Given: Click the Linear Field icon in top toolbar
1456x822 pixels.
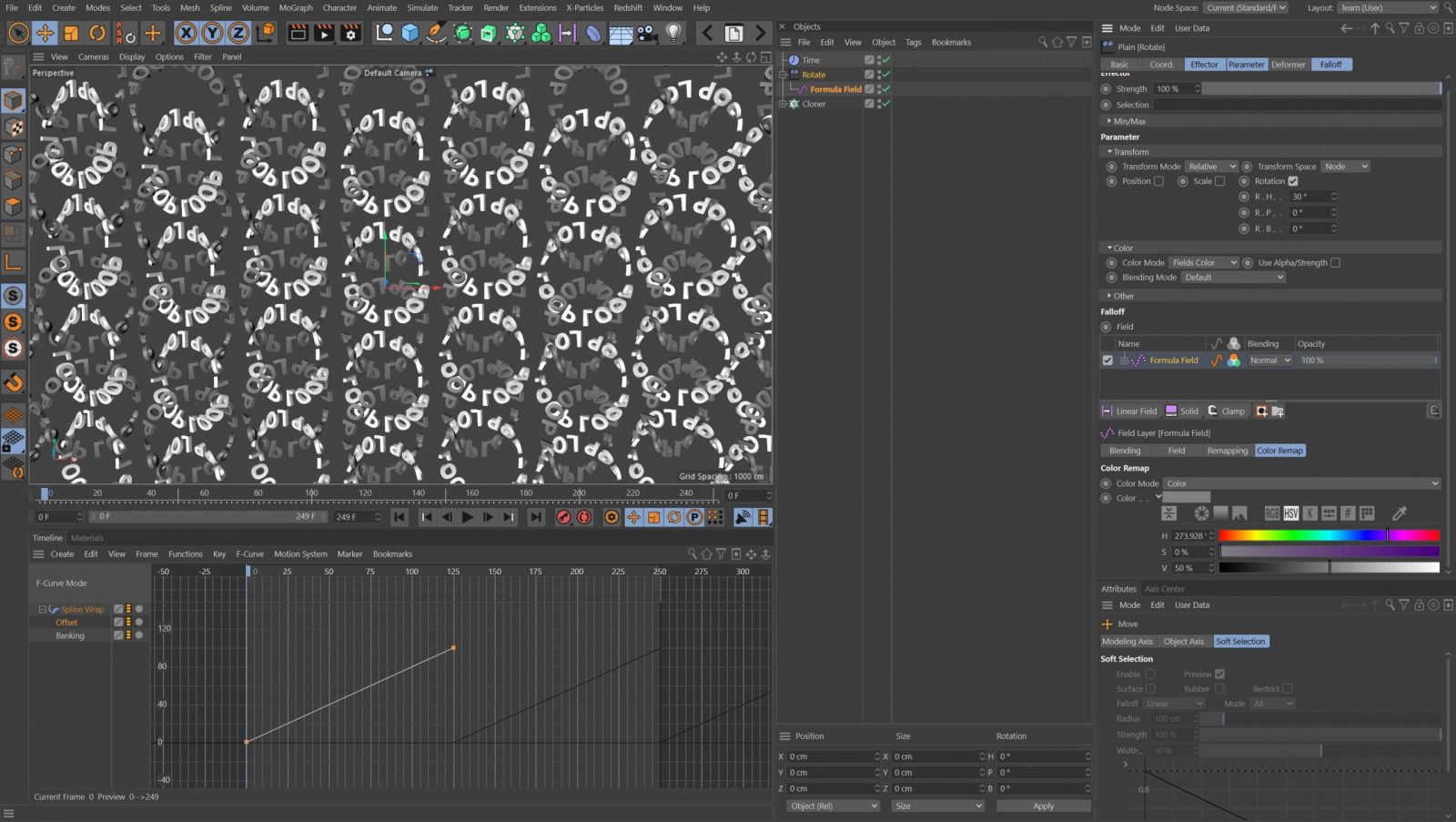Looking at the screenshot, I should (568, 34).
